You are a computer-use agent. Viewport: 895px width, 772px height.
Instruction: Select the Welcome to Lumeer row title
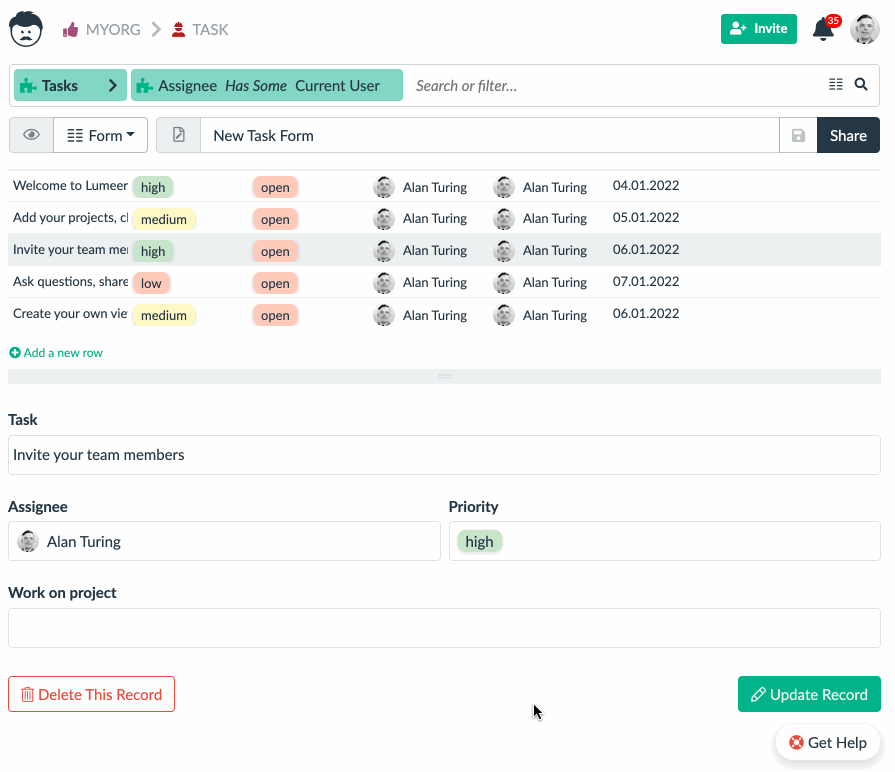coord(70,186)
